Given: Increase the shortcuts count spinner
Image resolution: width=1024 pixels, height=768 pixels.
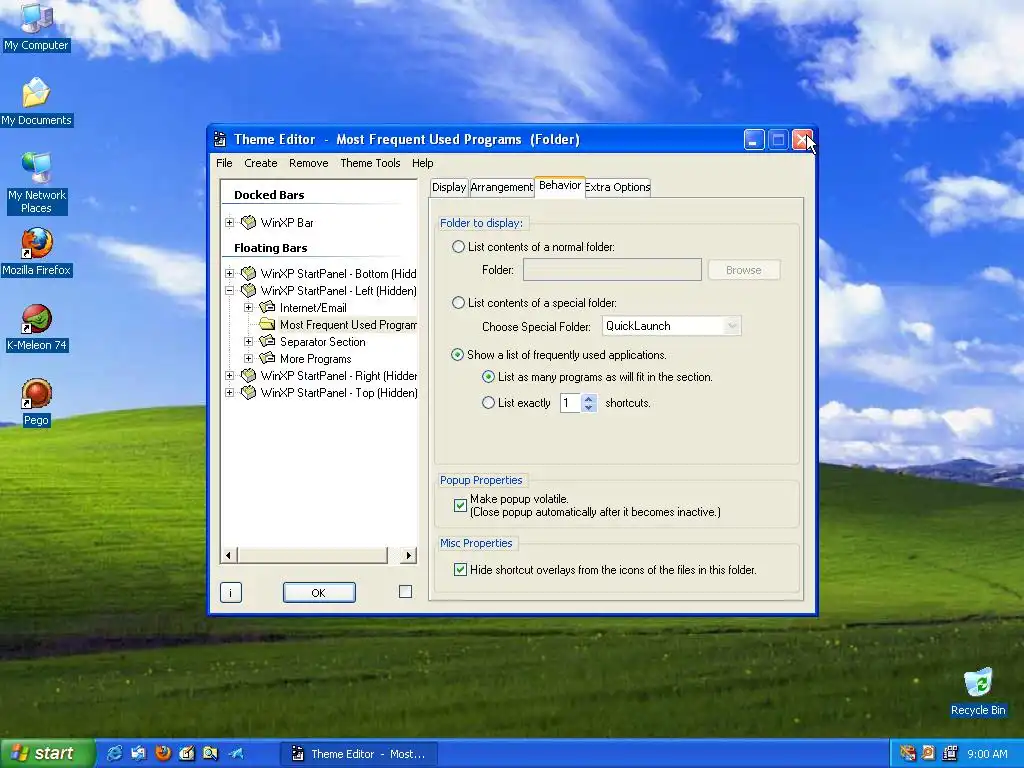Looking at the screenshot, I should tap(588, 398).
